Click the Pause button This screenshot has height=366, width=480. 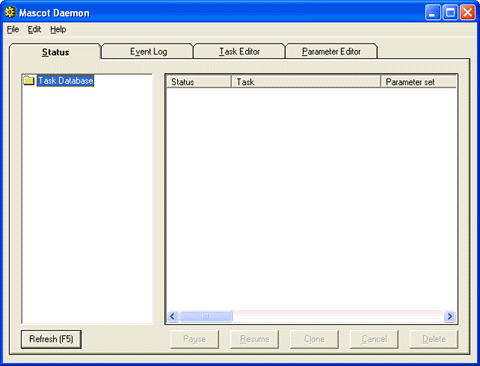[x=195, y=339]
